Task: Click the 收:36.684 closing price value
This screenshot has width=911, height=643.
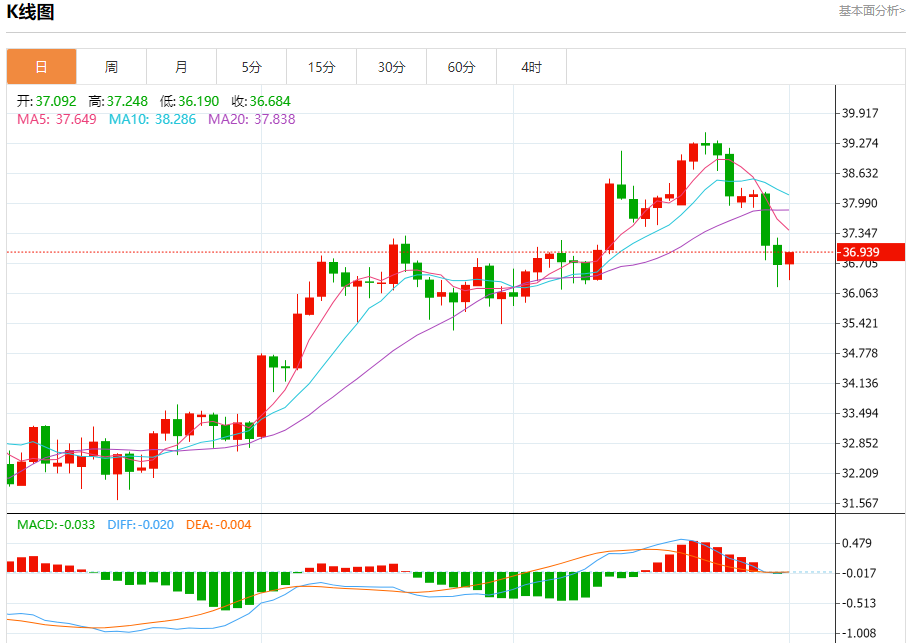Action: [261, 101]
